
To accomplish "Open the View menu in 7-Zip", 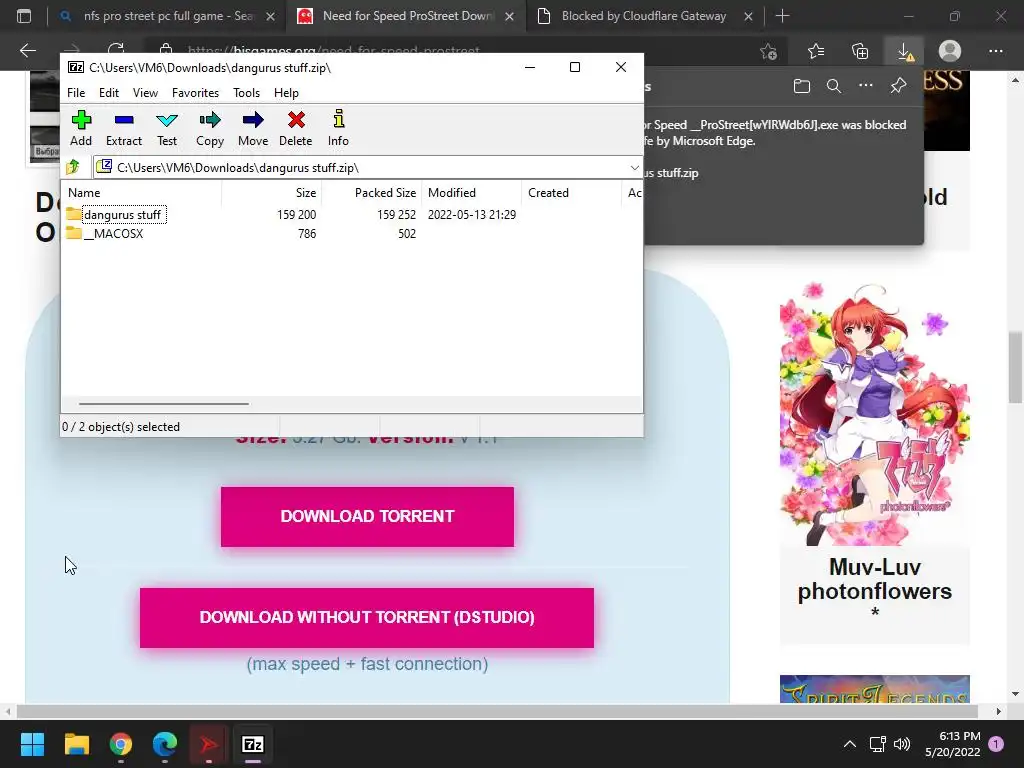I will pyautogui.click(x=145, y=93).
